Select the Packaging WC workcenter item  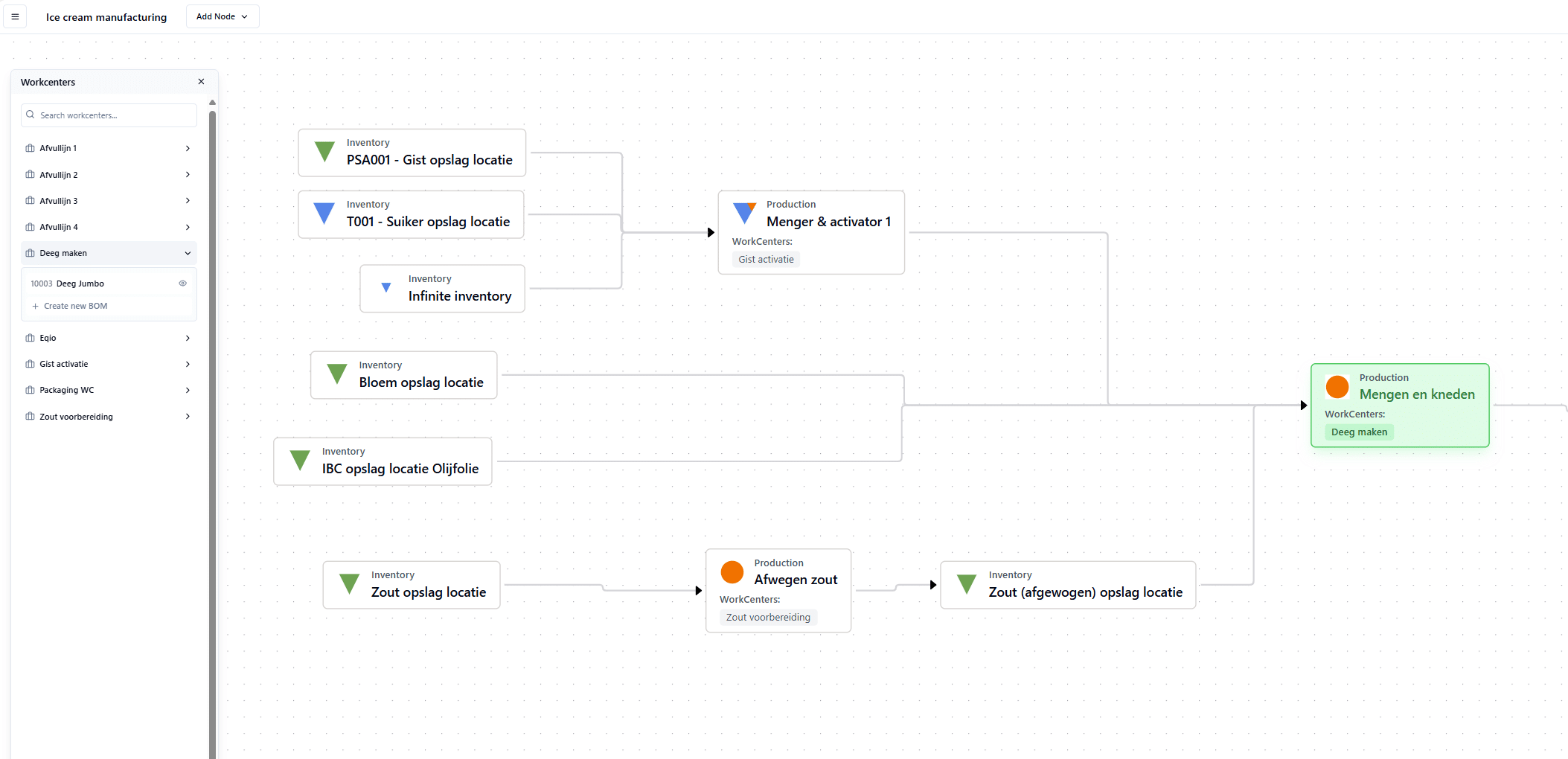(67, 390)
